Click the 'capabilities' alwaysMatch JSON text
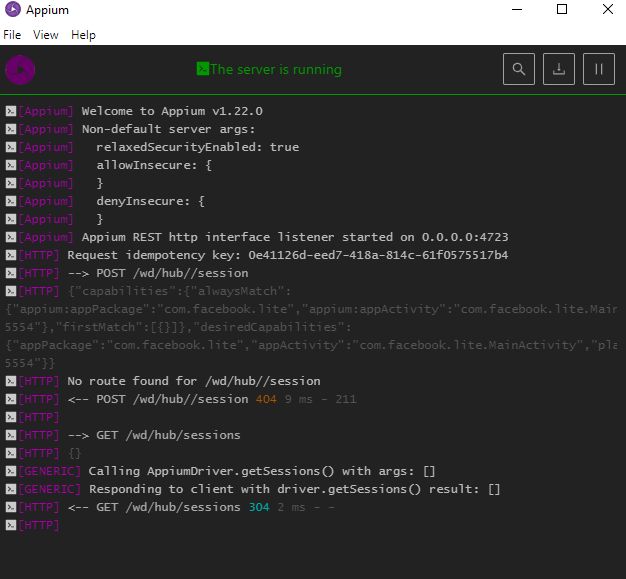The height and width of the screenshot is (579, 626). (180, 291)
